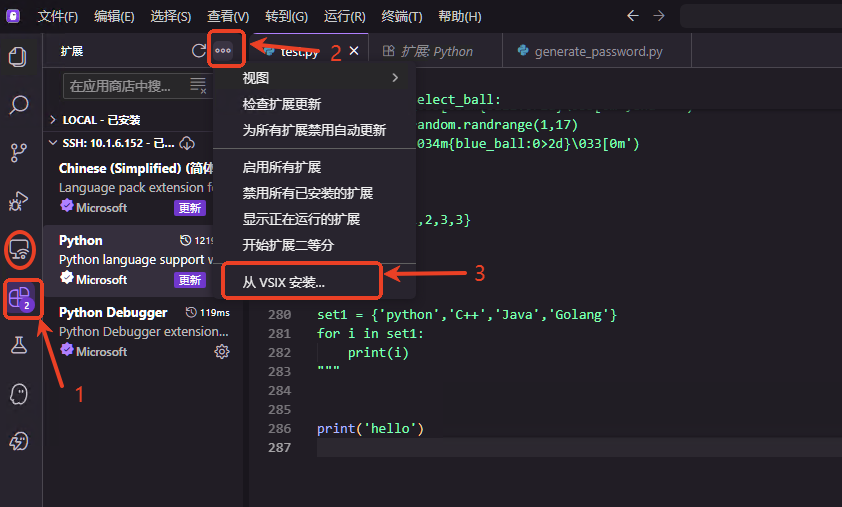Switch to the test.py tab
Viewport: 842px width, 507px height.
coord(308,51)
